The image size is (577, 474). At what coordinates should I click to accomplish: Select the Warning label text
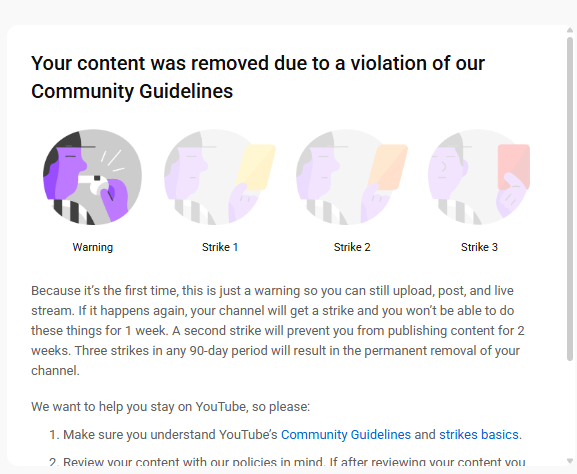click(x=93, y=247)
